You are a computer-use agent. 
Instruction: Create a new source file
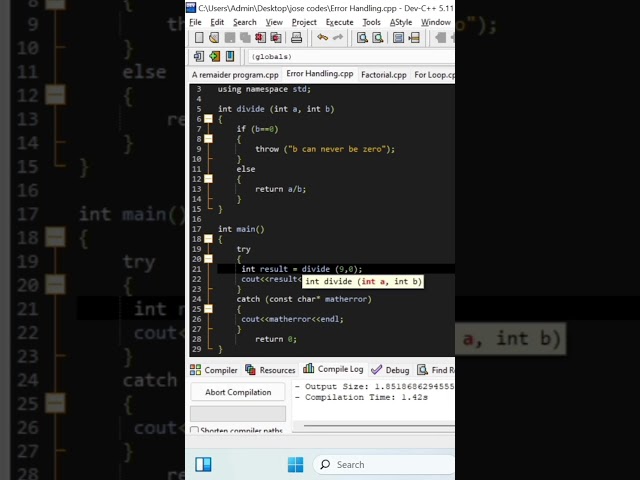pos(199,38)
